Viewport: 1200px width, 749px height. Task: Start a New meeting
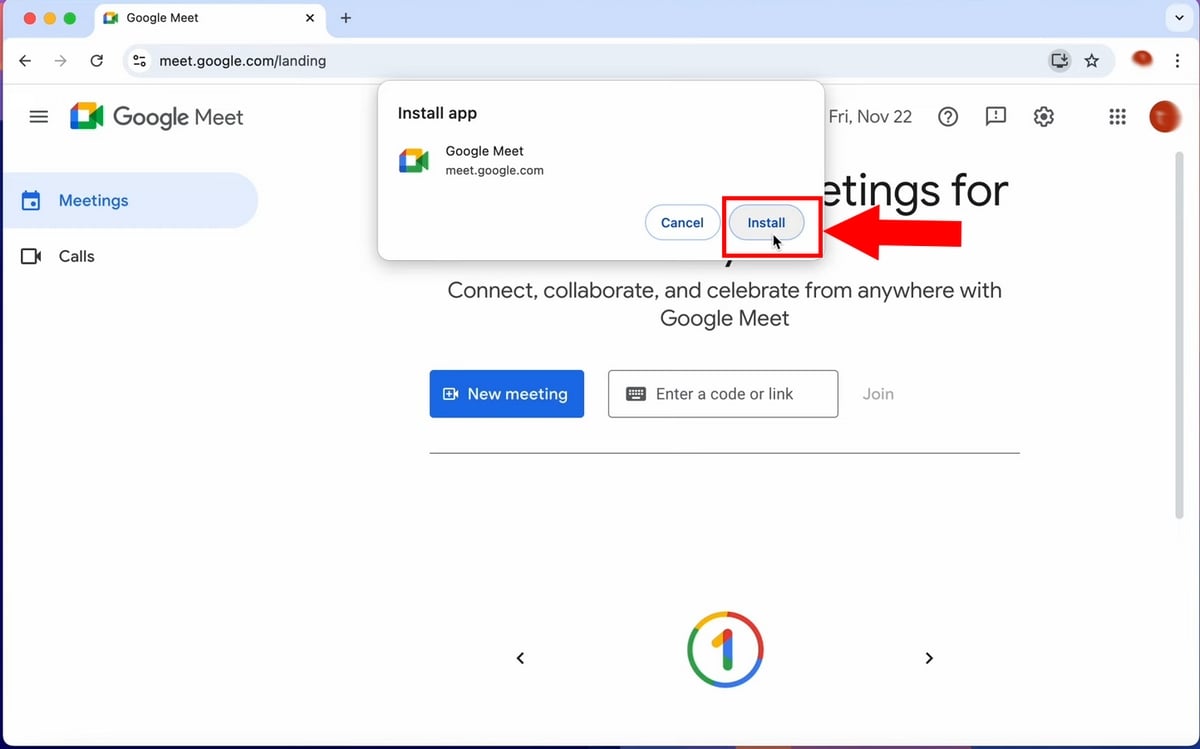[507, 394]
